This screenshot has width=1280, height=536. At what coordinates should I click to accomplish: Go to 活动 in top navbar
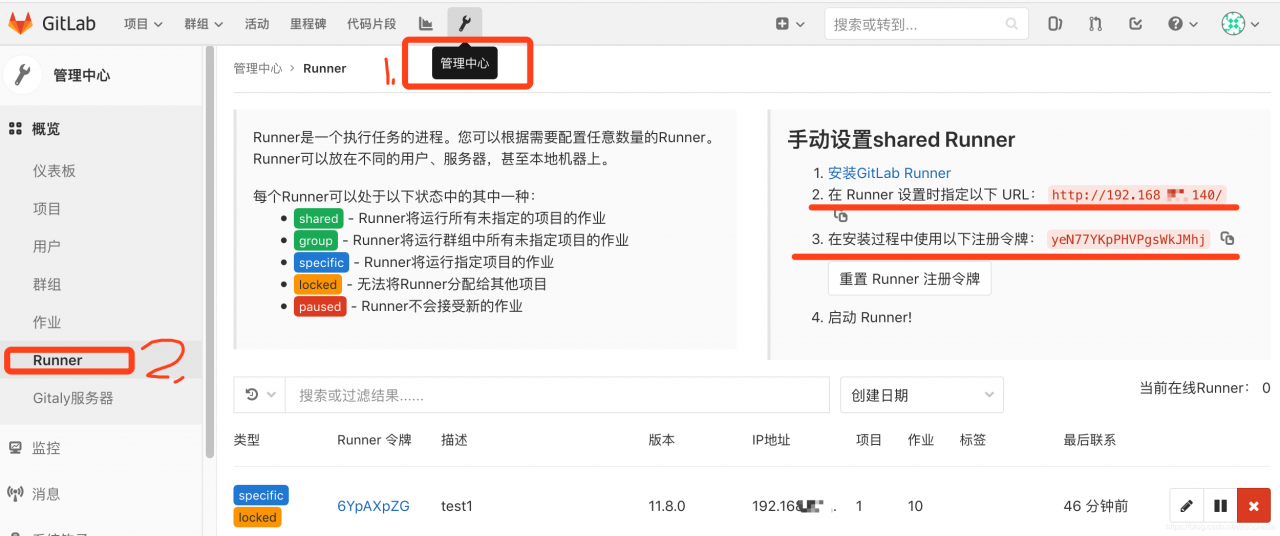(x=257, y=24)
